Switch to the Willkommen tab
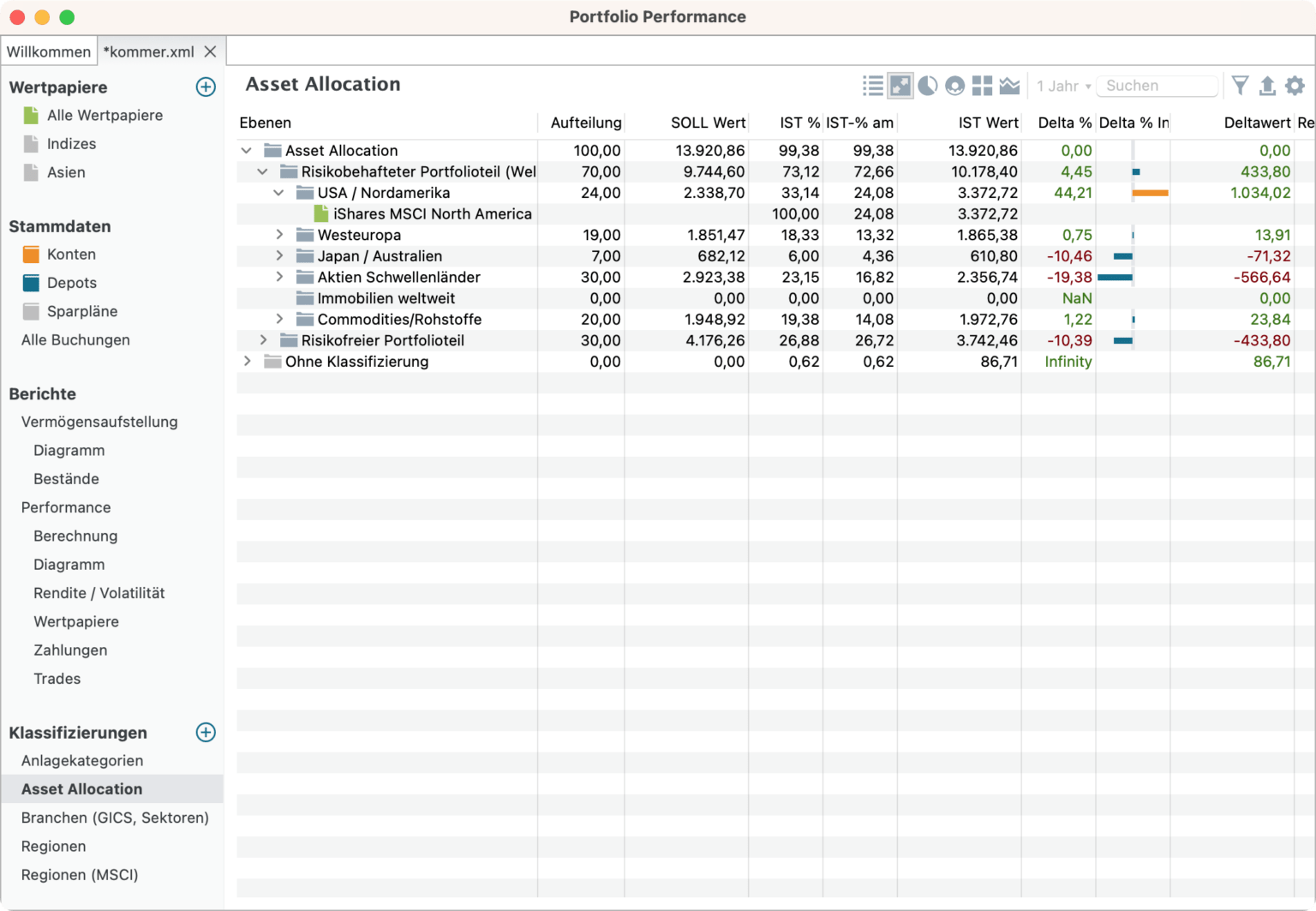The width and height of the screenshot is (1316, 911). click(x=49, y=51)
